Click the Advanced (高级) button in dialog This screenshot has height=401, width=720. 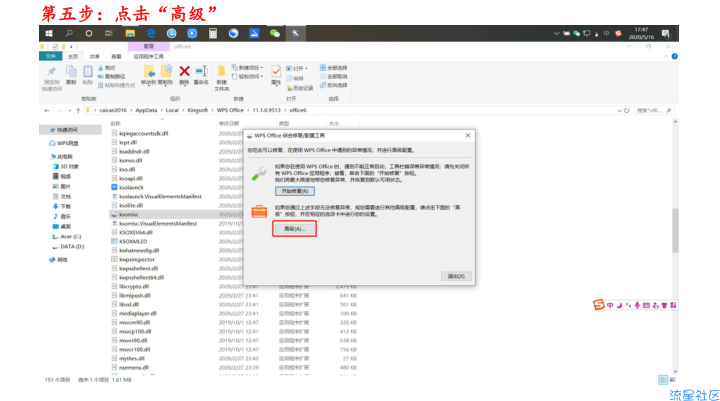tap(294, 229)
